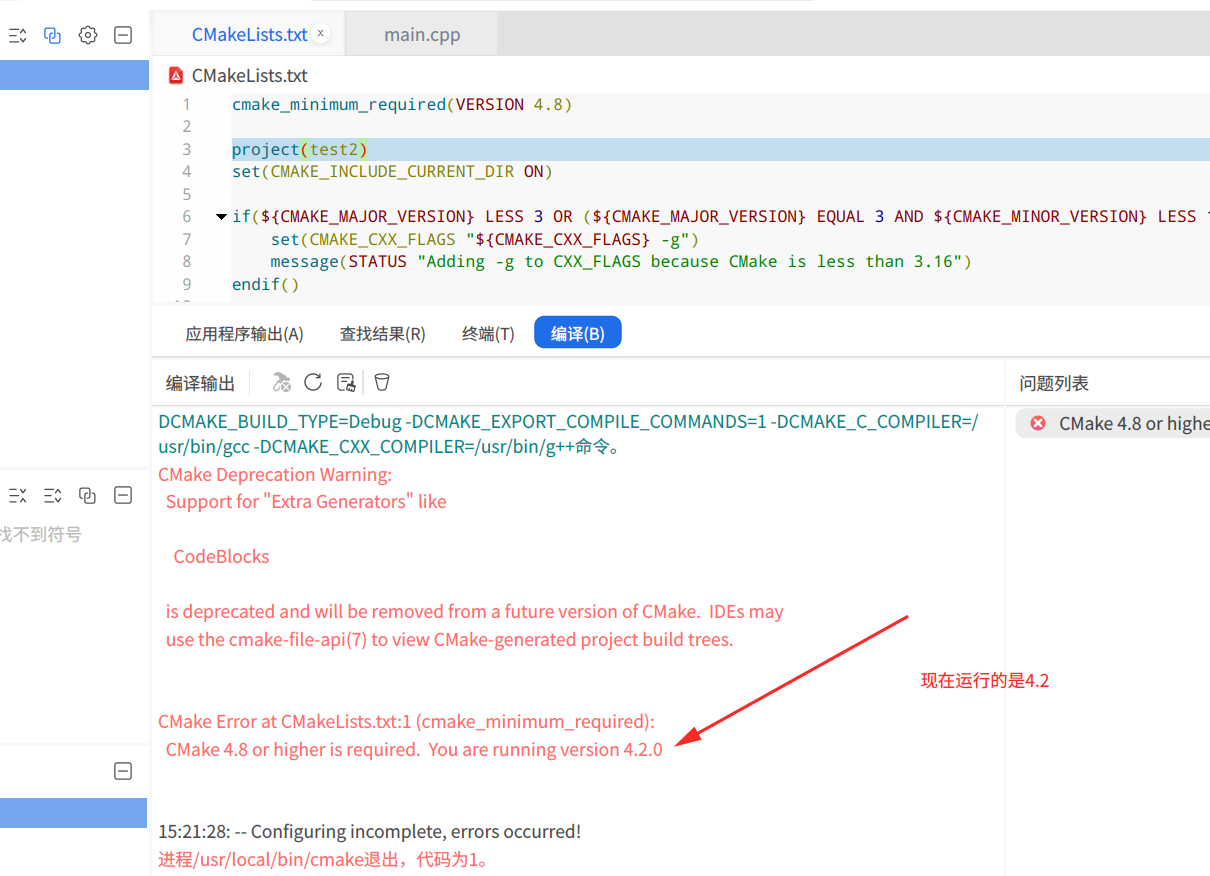The height and width of the screenshot is (876, 1210).
Task: Switch to the 应用程序输出(A) tab
Action: click(245, 334)
